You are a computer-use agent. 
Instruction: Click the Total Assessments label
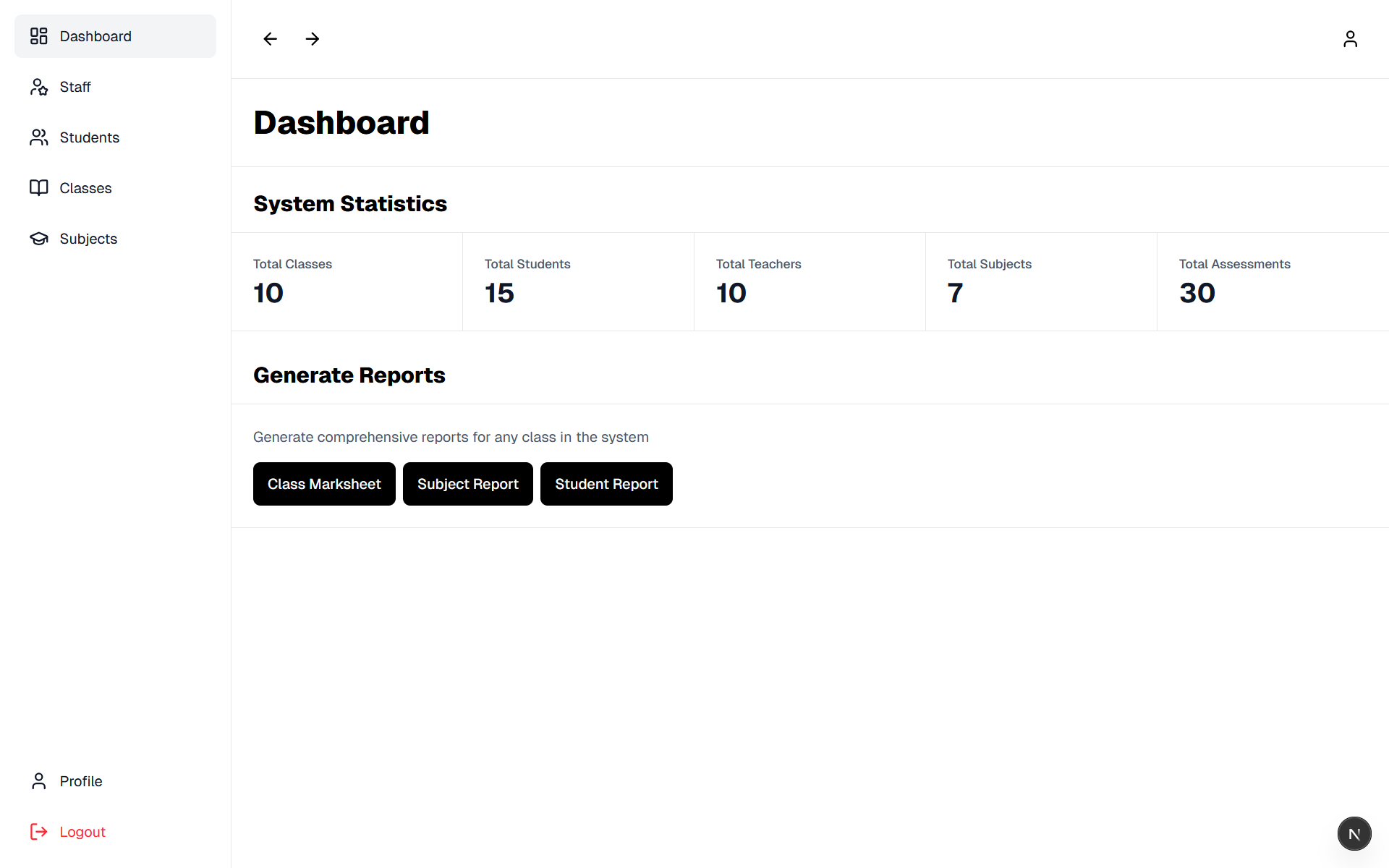[1235, 264]
